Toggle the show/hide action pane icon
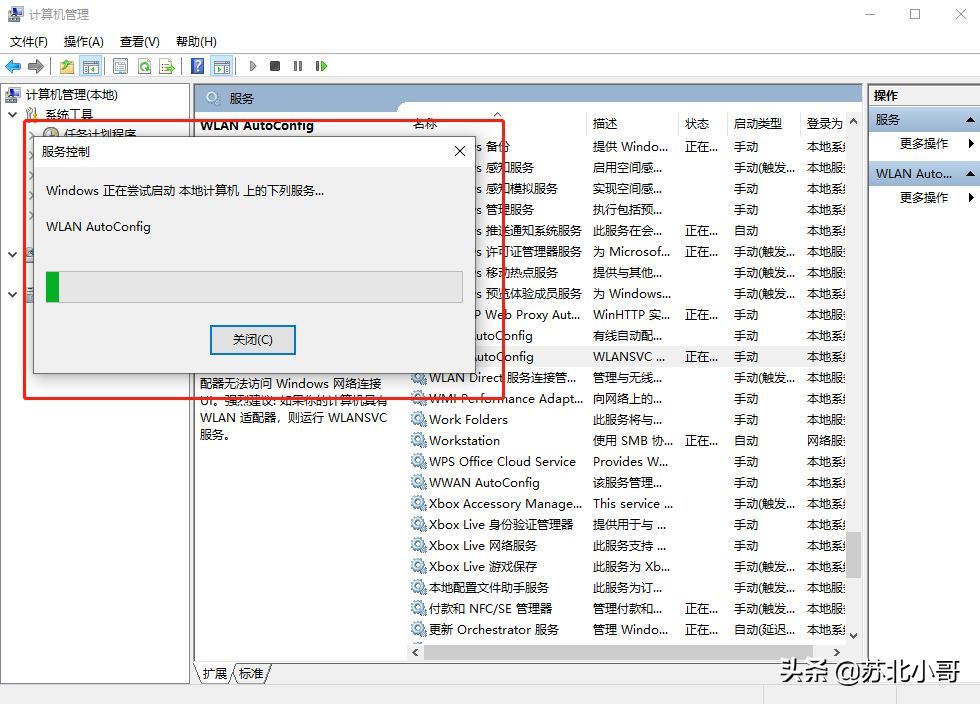 coord(221,66)
